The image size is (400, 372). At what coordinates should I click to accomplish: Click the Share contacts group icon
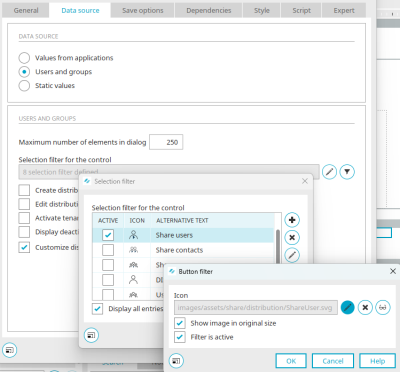[x=134, y=250]
